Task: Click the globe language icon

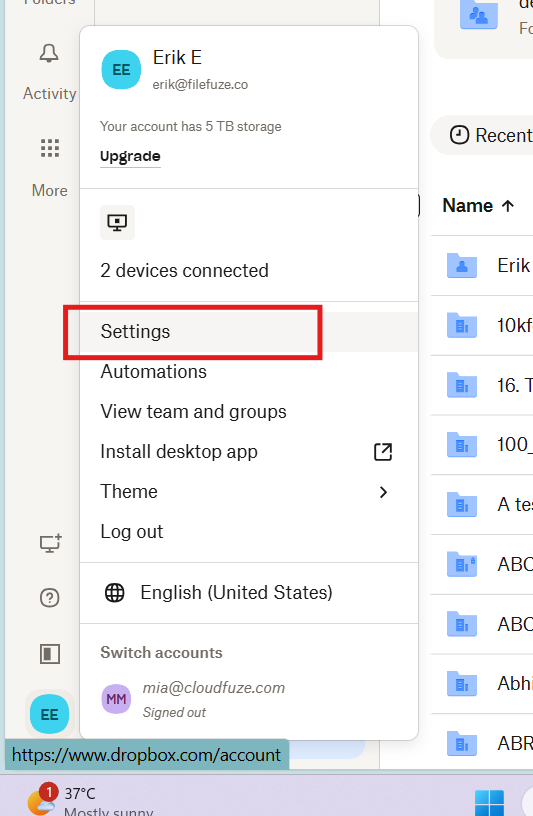Action: click(x=115, y=592)
